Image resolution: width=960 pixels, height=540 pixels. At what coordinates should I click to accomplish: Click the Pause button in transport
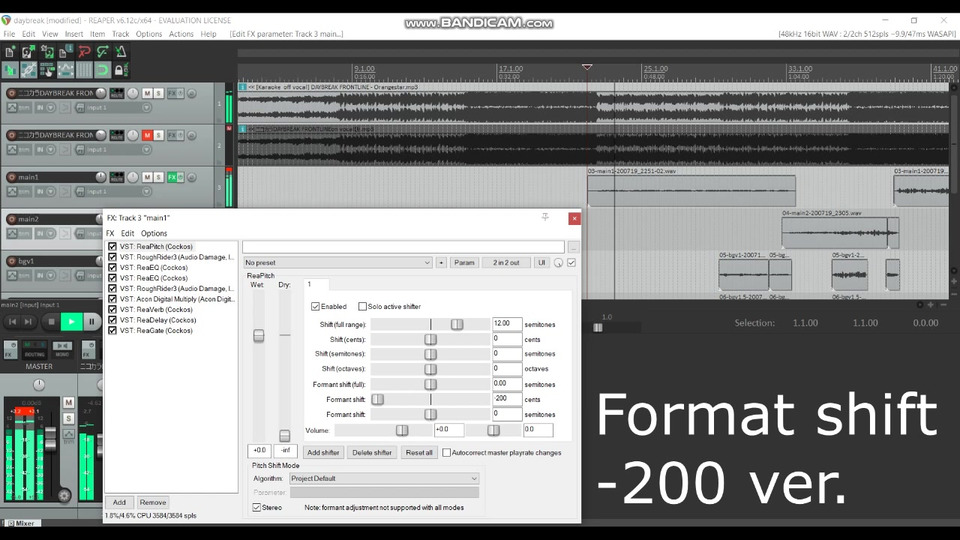point(92,321)
